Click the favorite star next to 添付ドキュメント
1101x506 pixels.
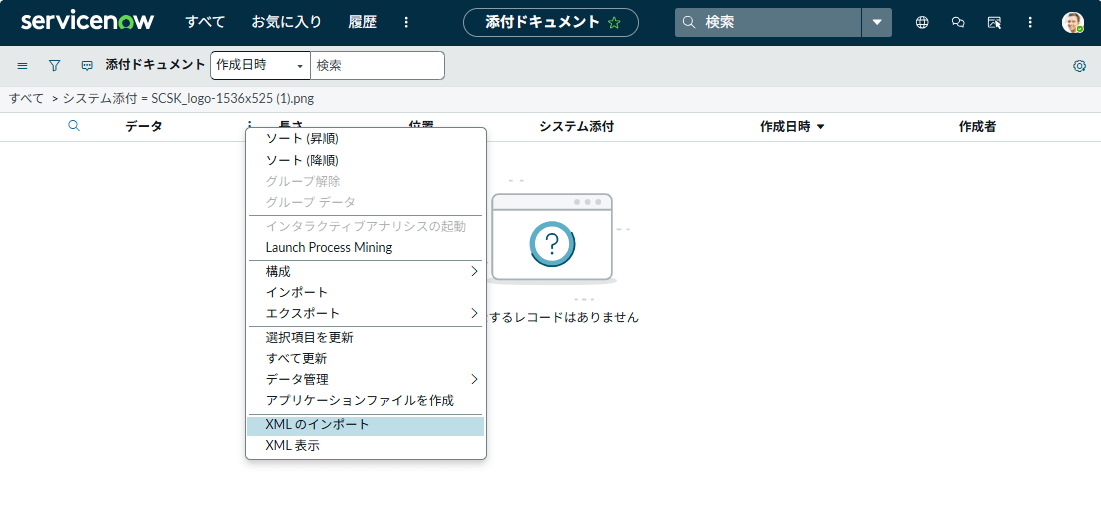tap(614, 22)
